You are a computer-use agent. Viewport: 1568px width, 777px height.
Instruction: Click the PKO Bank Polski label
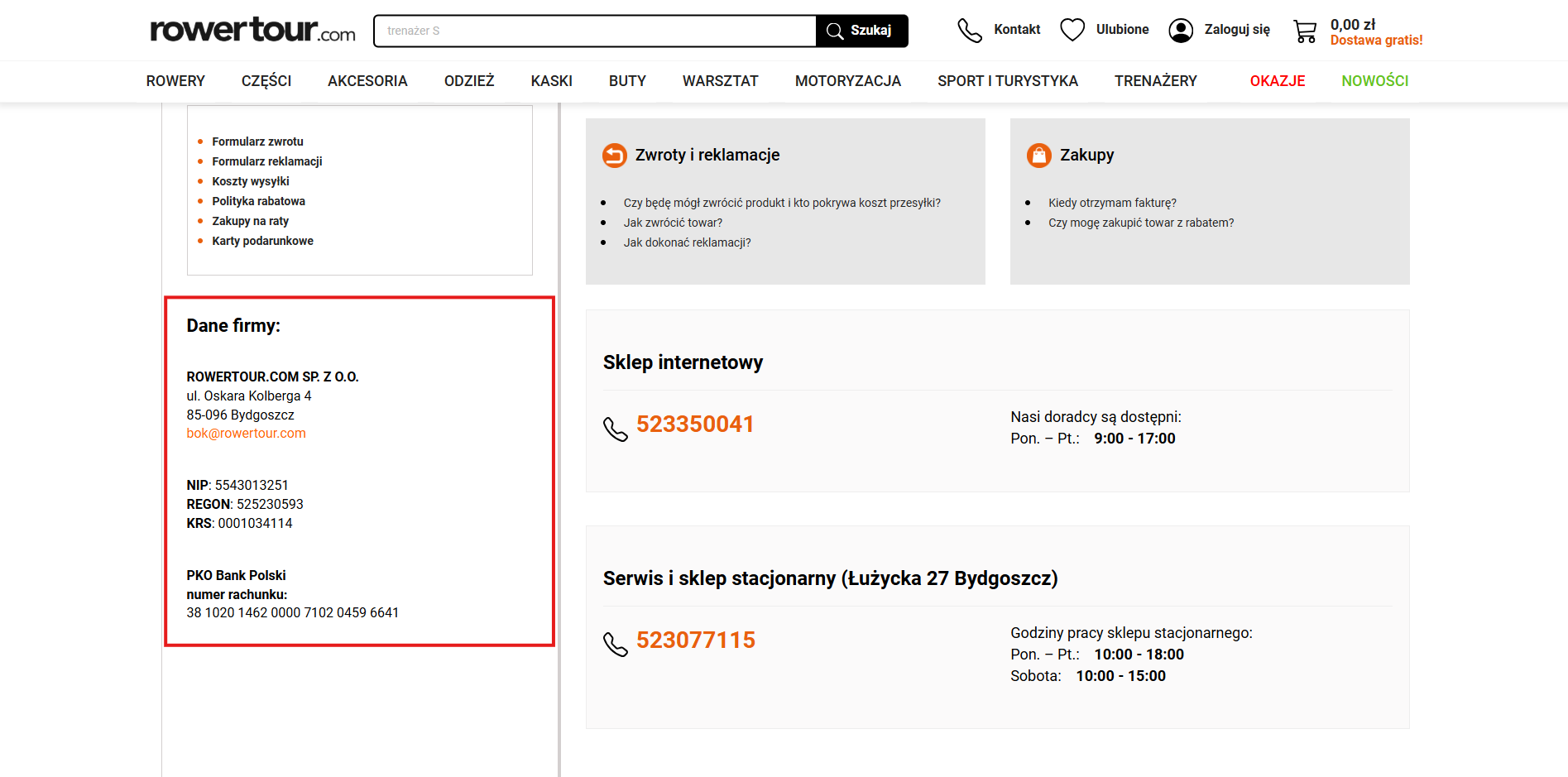pos(236,576)
